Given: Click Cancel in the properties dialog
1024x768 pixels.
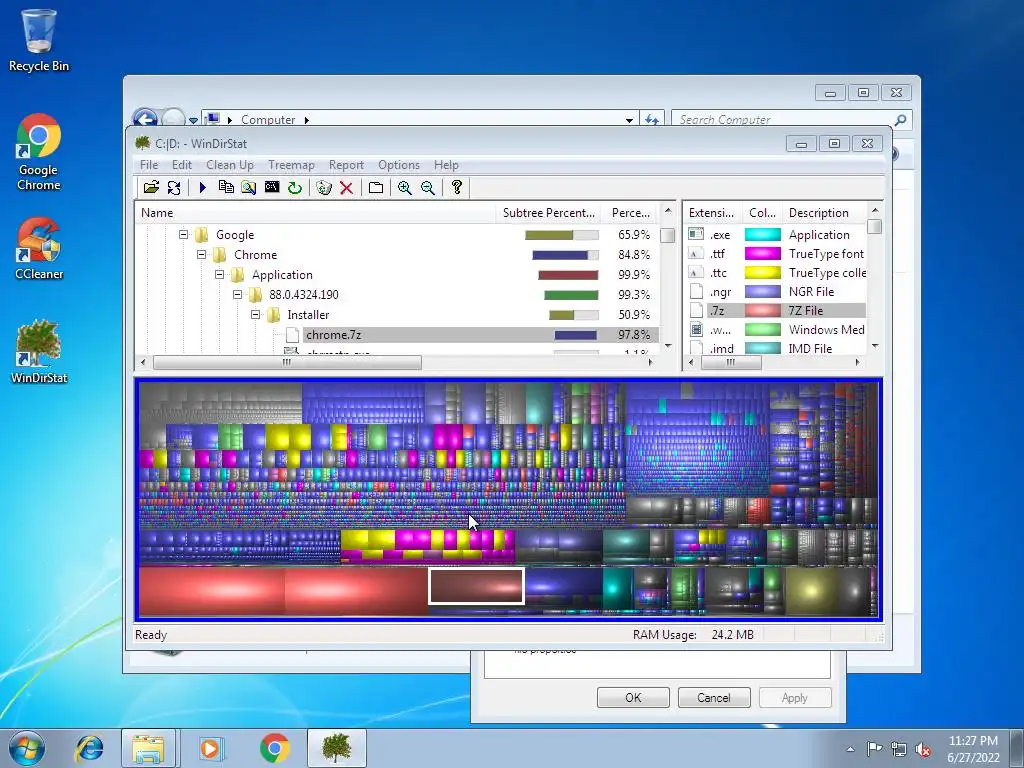Looking at the screenshot, I should pyautogui.click(x=714, y=697).
